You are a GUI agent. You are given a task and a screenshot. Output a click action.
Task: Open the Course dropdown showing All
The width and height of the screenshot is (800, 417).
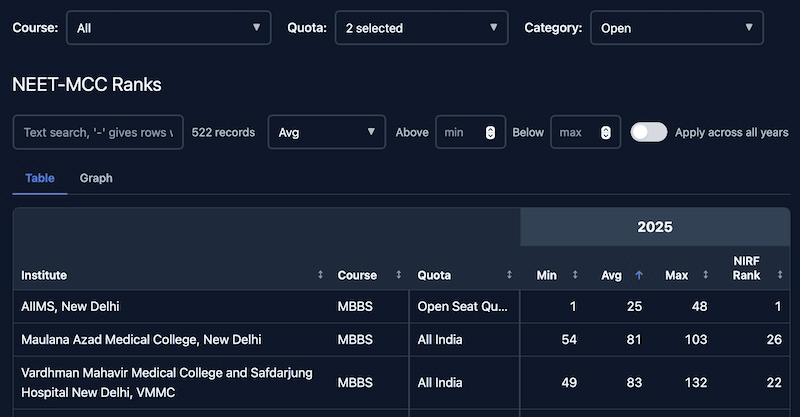click(168, 28)
